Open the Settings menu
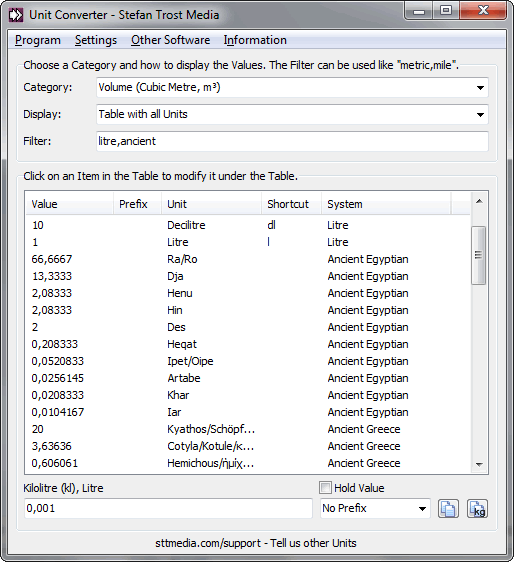Image resolution: width=514 pixels, height=562 pixels. (x=96, y=40)
